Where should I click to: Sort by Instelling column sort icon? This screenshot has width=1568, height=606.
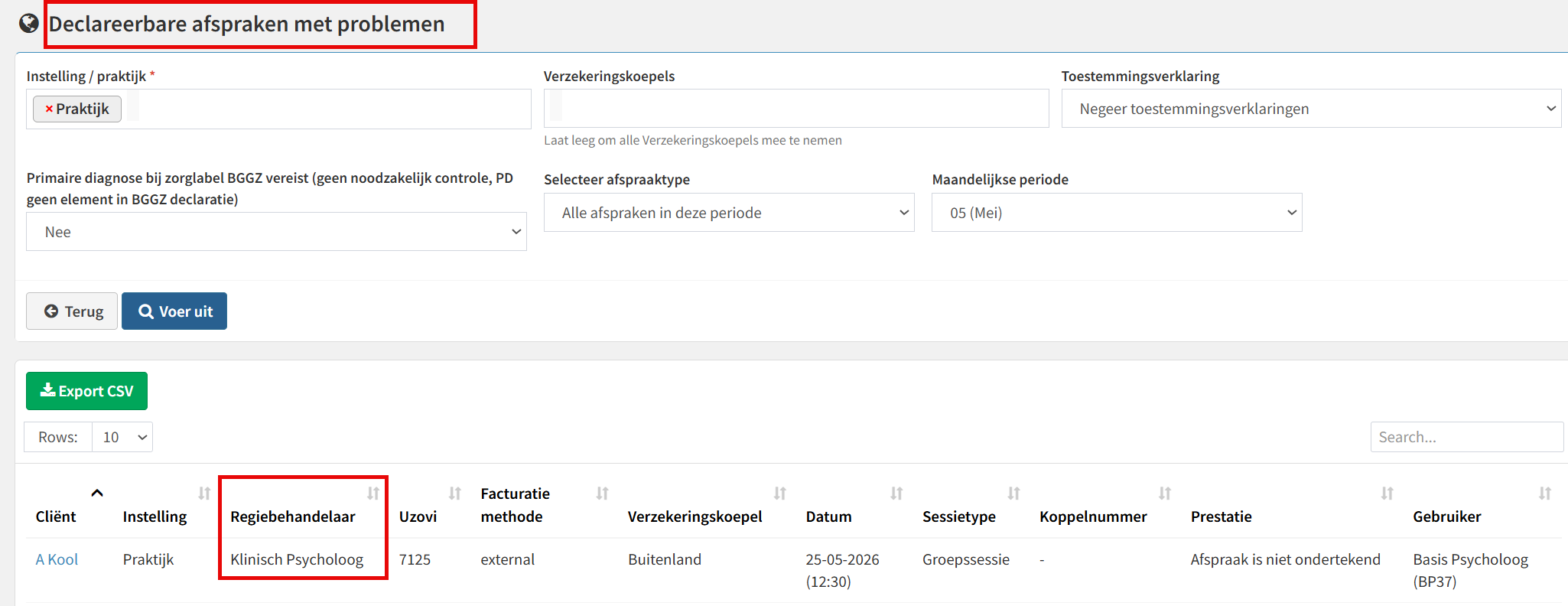[x=204, y=494]
